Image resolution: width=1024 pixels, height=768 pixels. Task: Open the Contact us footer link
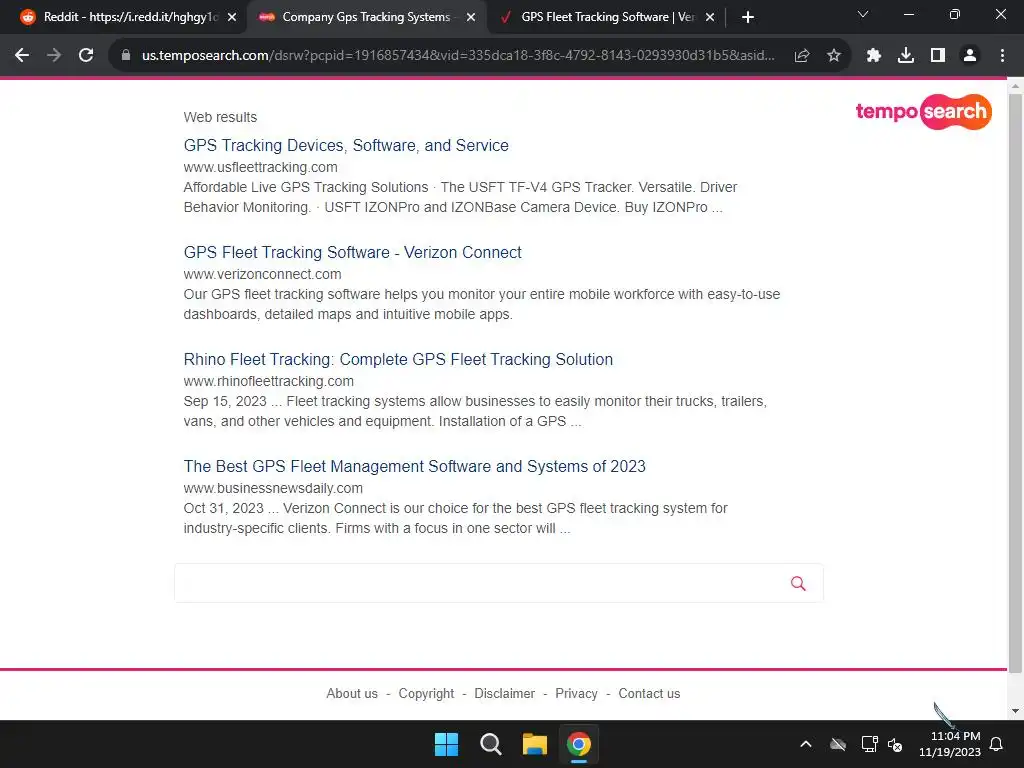point(649,694)
